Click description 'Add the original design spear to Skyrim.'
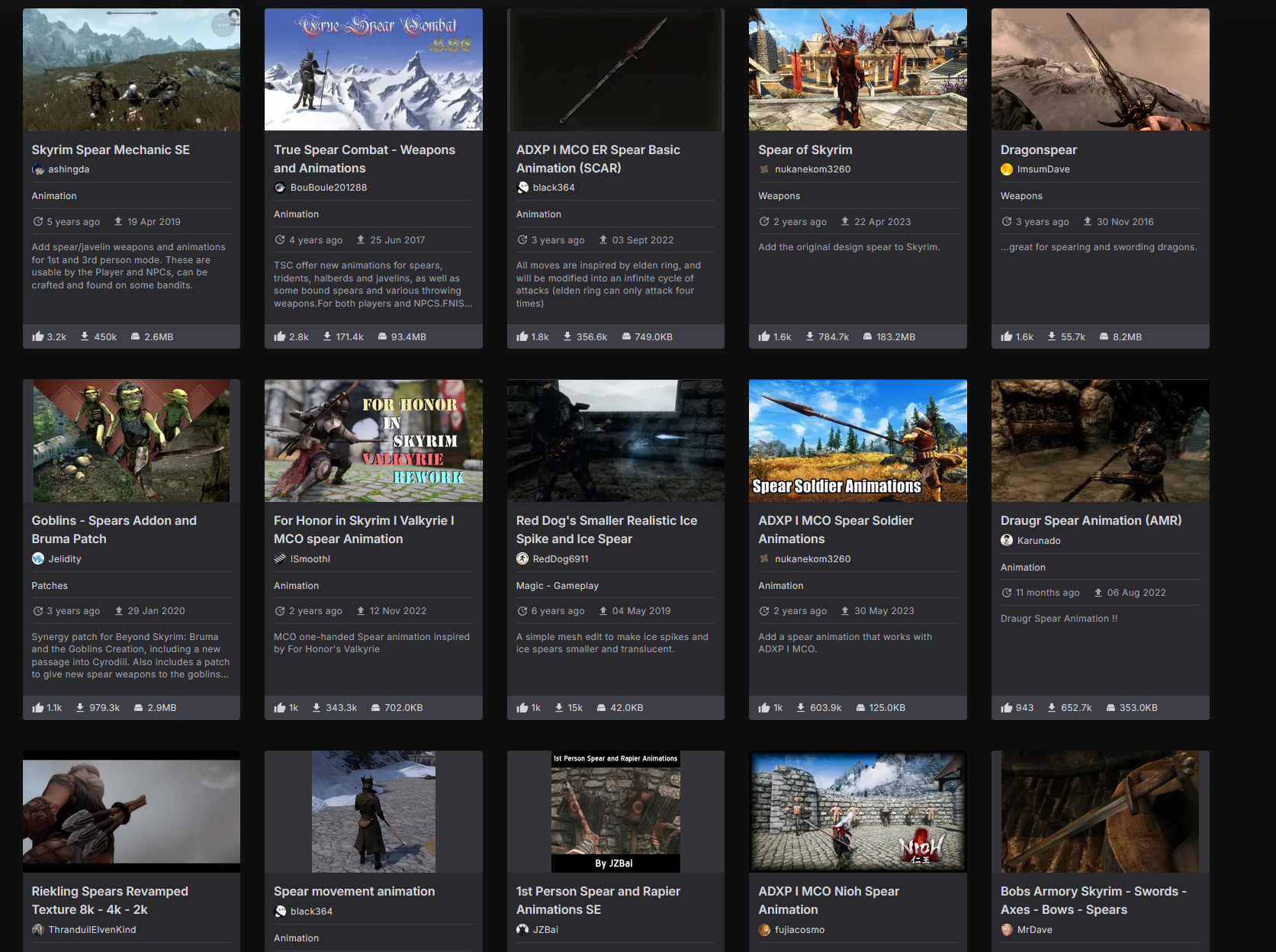1276x952 pixels. point(849,247)
